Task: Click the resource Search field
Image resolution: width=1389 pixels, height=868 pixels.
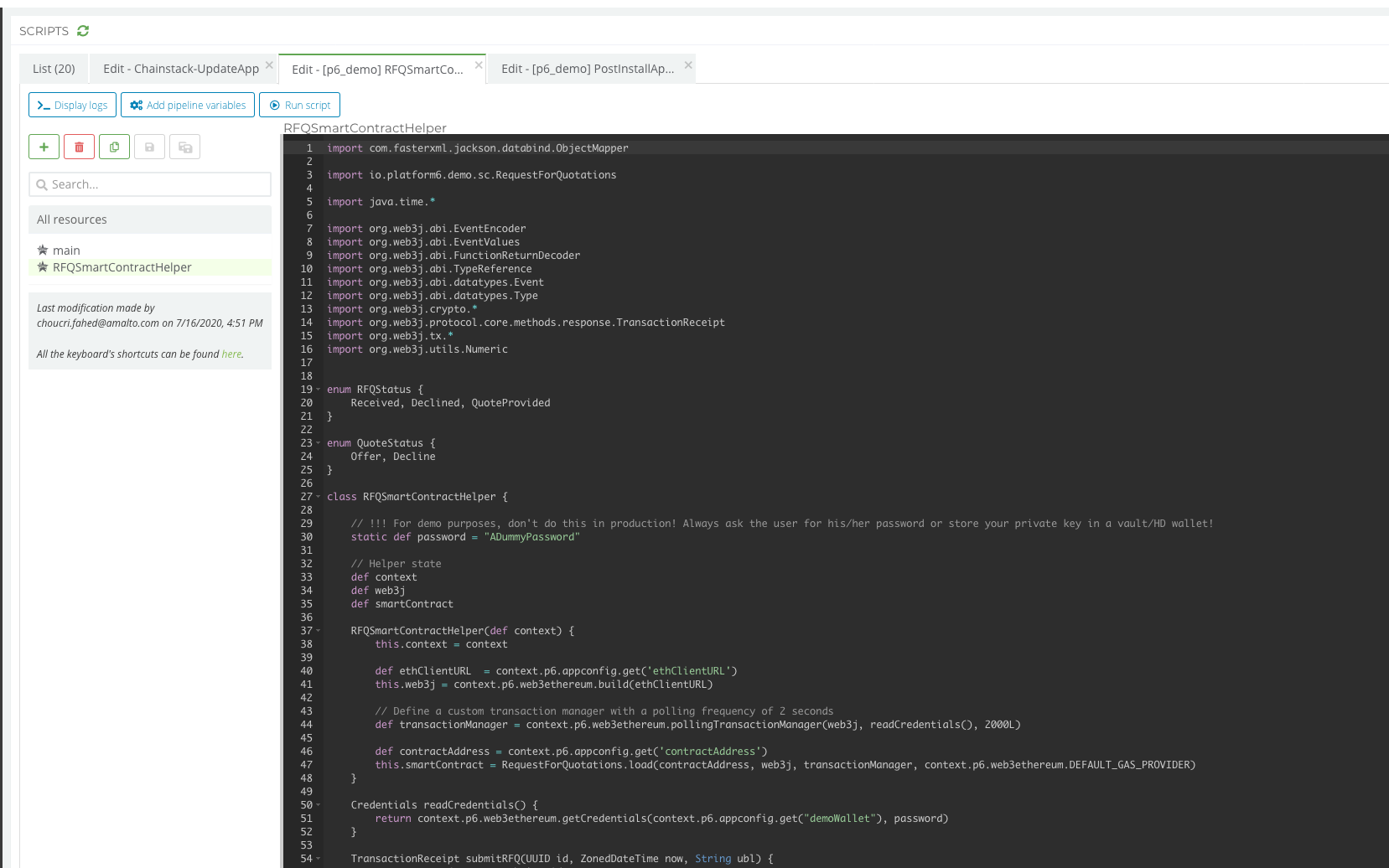Action: [150, 184]
